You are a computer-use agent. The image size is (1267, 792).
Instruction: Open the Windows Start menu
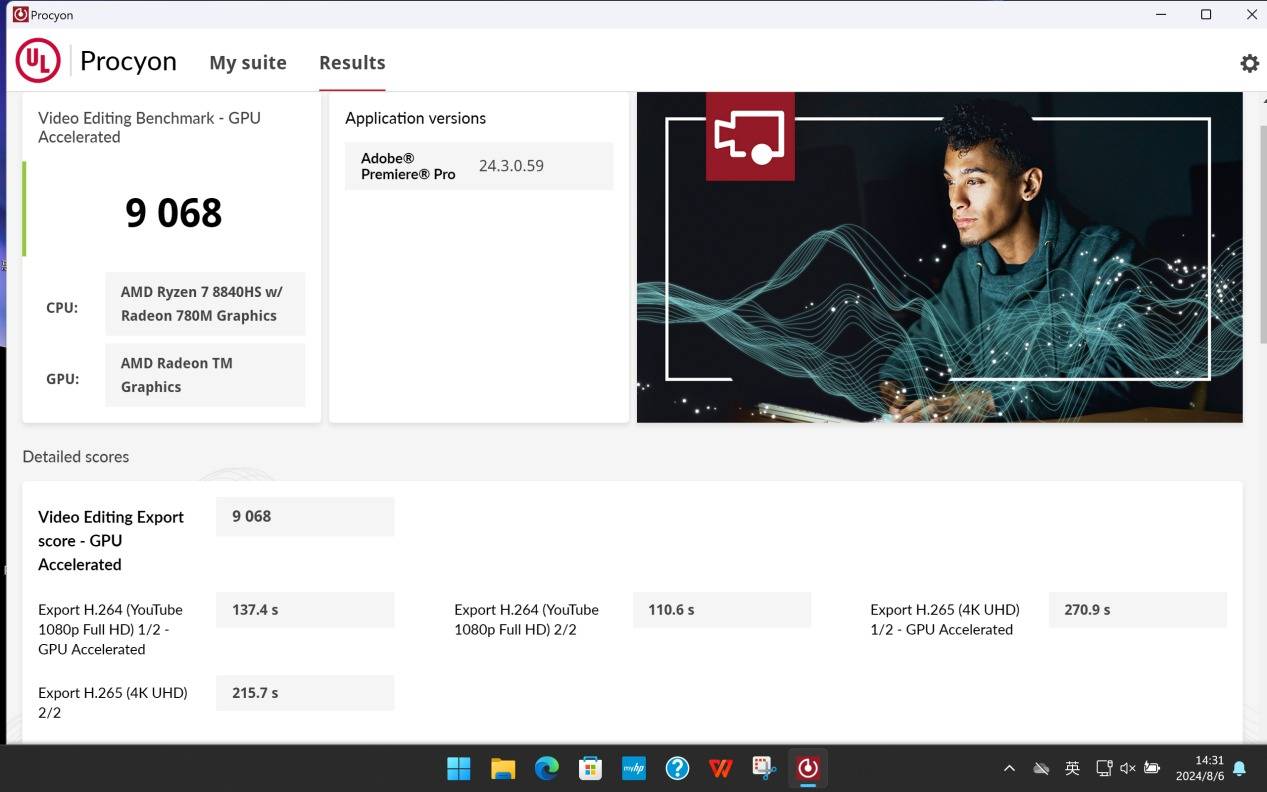[x=459, y=768]
